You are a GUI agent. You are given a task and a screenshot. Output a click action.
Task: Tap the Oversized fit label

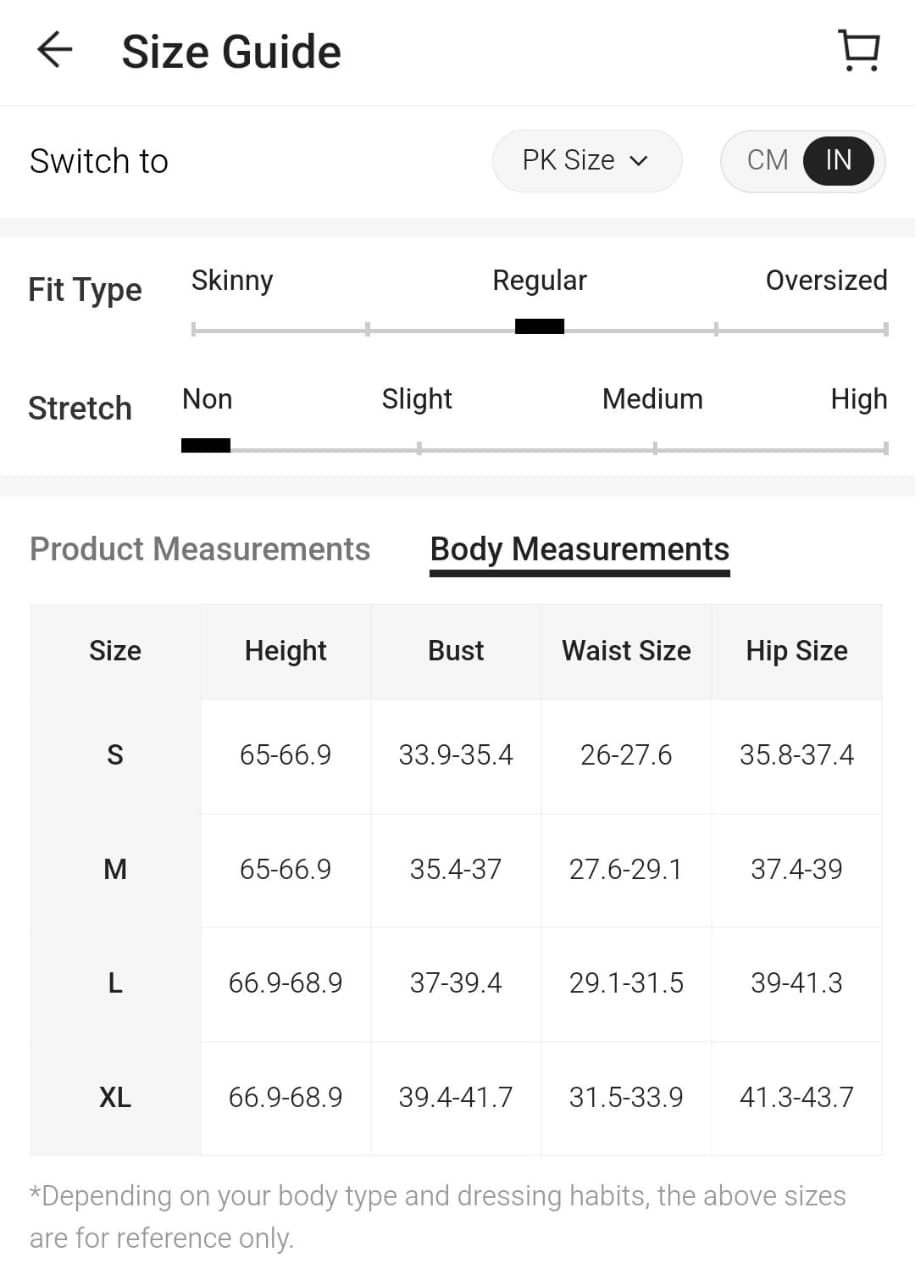826,281
